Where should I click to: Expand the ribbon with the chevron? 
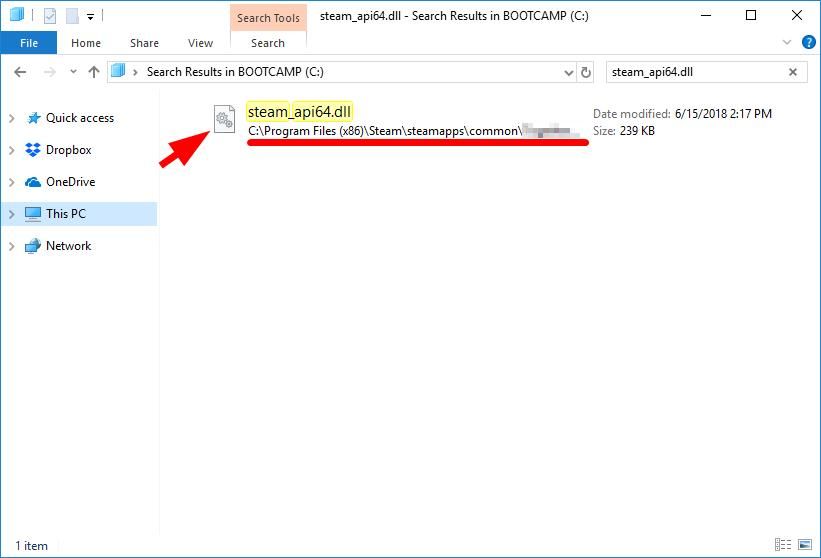tap(783, 43)
